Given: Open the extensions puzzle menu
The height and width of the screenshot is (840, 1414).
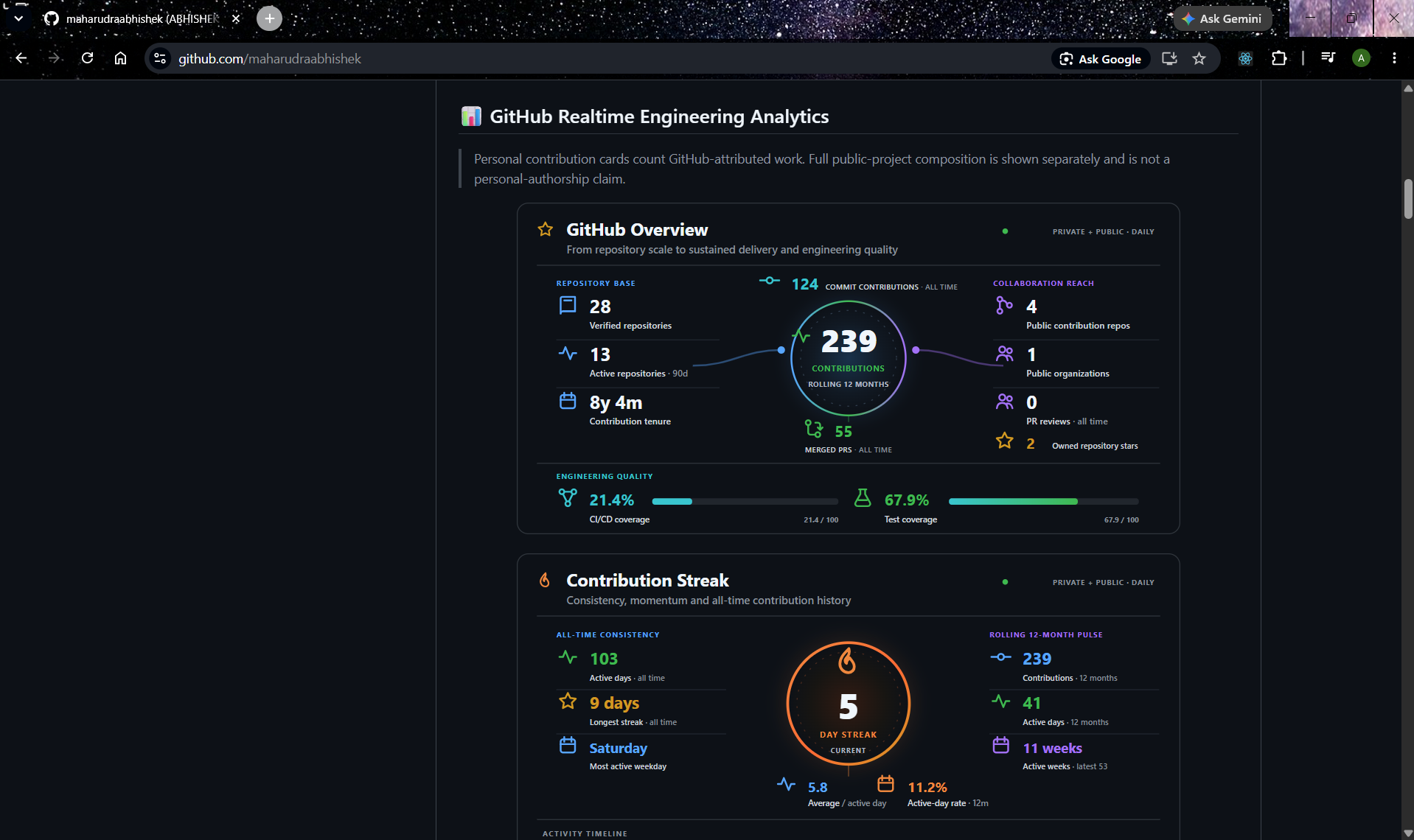Looking at the screenshot, I should (1279, 58).
